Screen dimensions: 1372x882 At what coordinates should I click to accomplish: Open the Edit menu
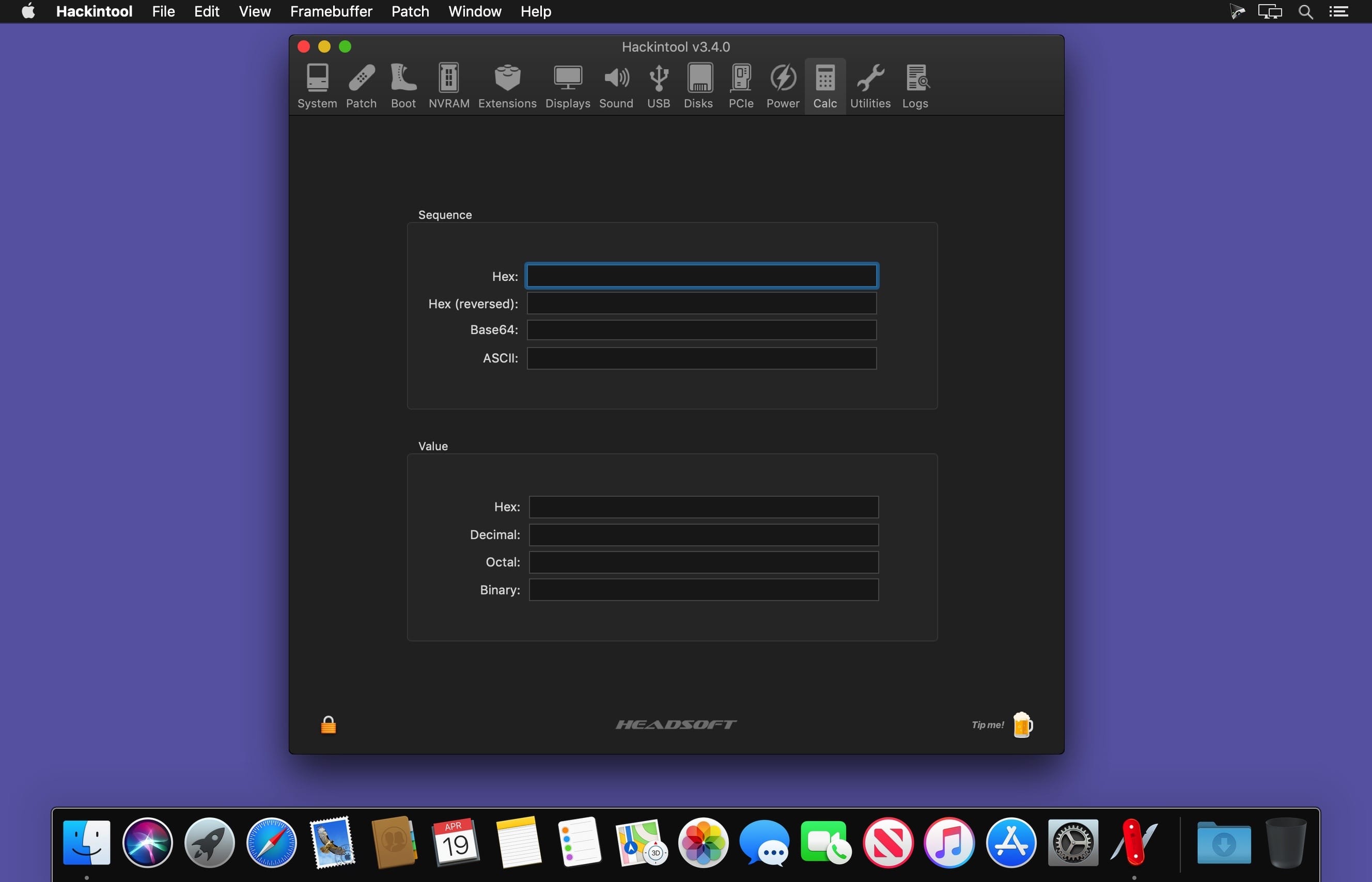(x=206, y=11)
